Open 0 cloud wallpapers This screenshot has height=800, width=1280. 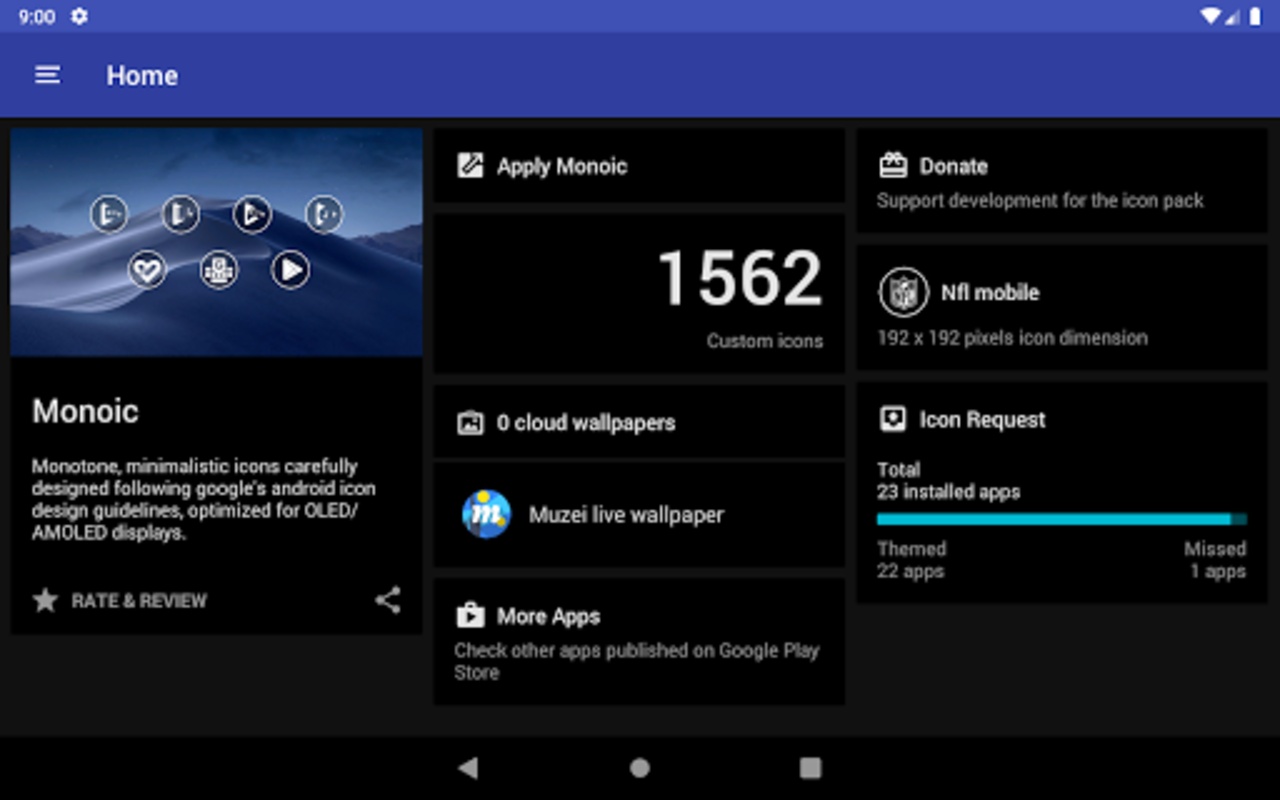[x=639, y=423]
